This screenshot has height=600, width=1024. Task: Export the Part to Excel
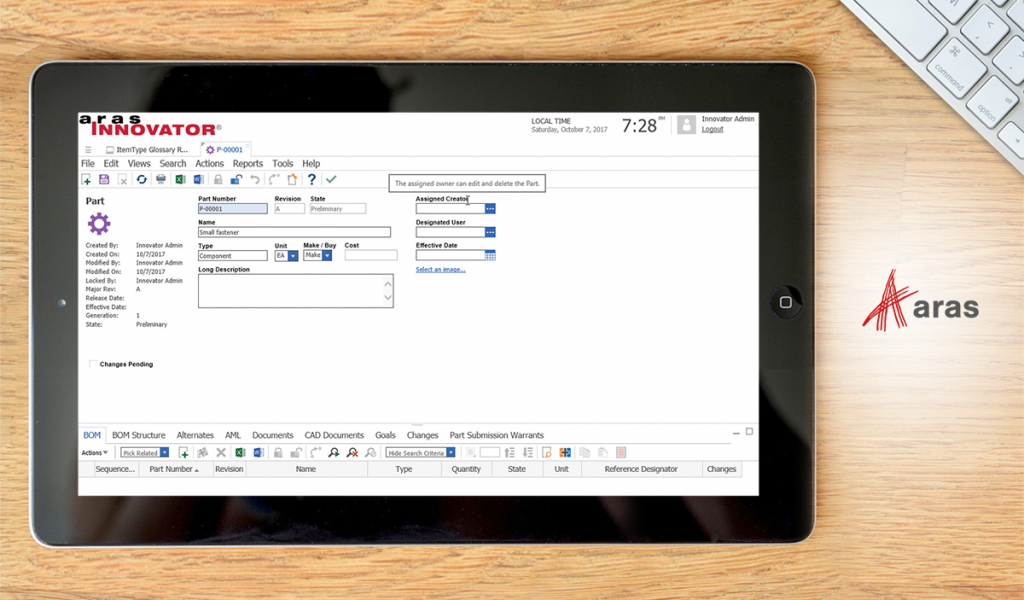pyautogui.click(x=179, y=180)
